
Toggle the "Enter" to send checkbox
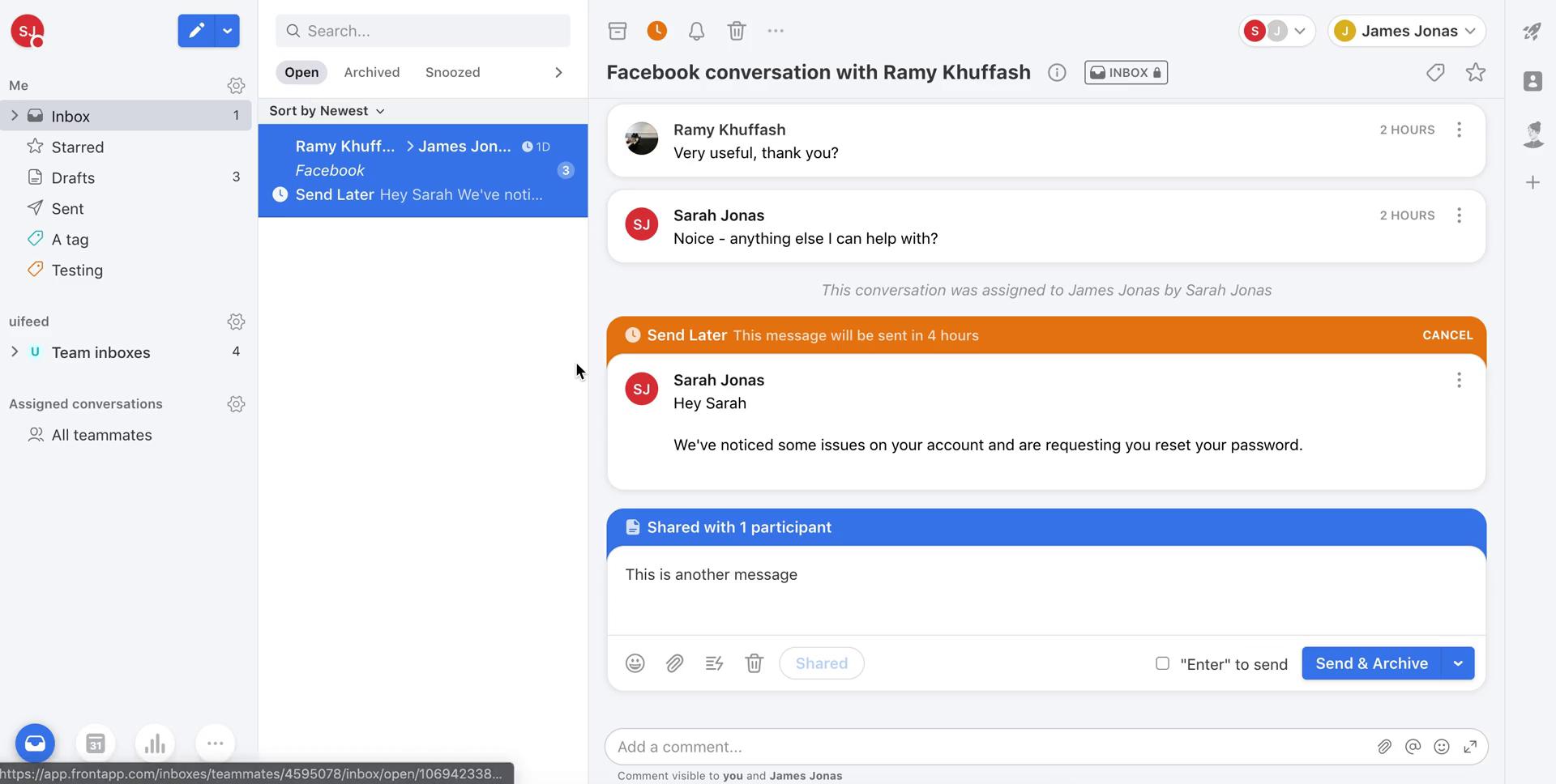pyautogui.click(x=1162, y=663)
